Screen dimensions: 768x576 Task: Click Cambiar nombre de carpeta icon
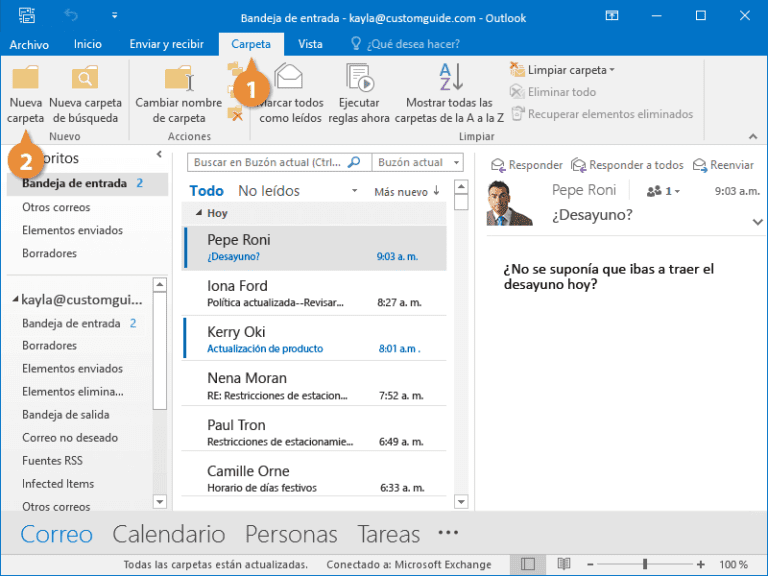click(x=179, y=79)
